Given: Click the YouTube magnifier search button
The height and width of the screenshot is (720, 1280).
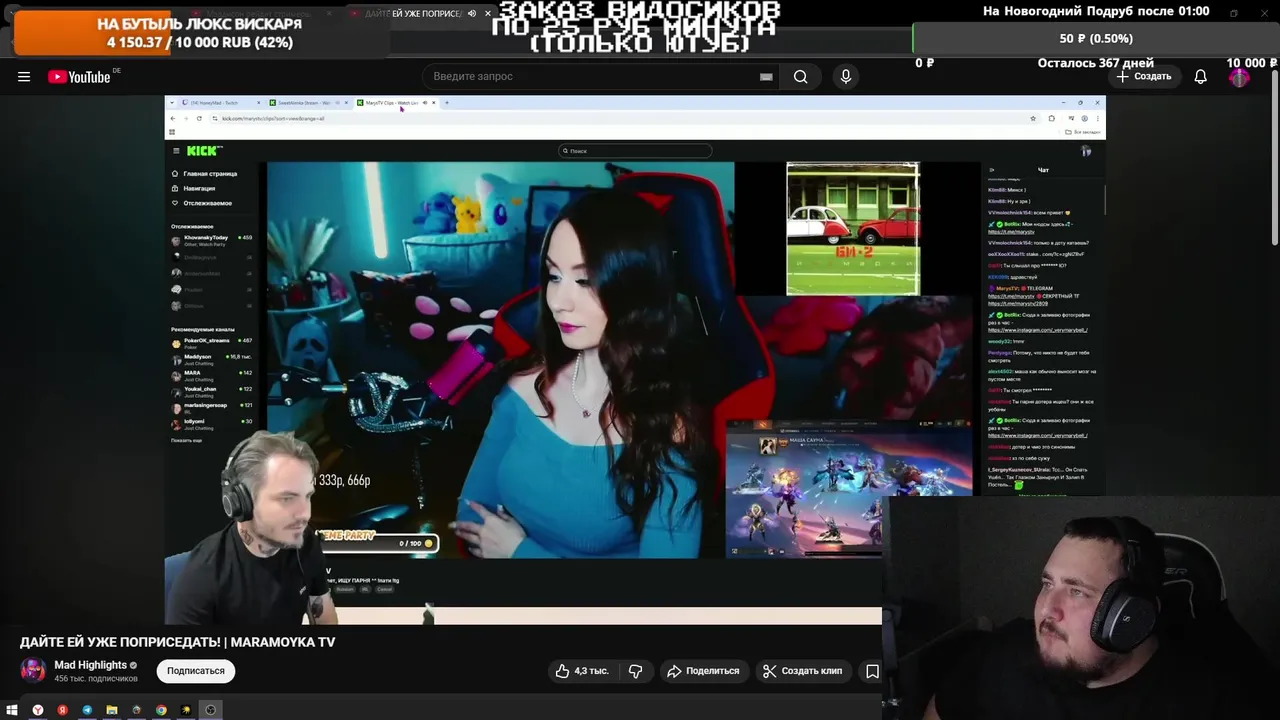Looking at the screenshot, I should coord(800,77).
